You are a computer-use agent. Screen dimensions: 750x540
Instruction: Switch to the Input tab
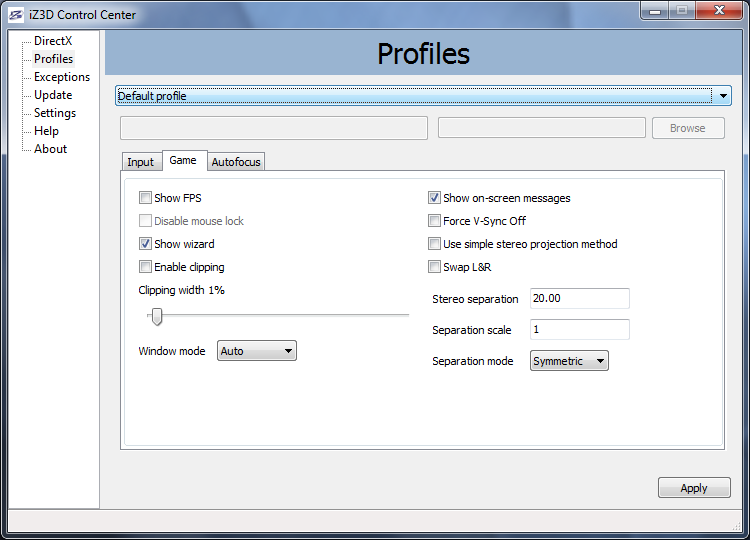(140, 162)
